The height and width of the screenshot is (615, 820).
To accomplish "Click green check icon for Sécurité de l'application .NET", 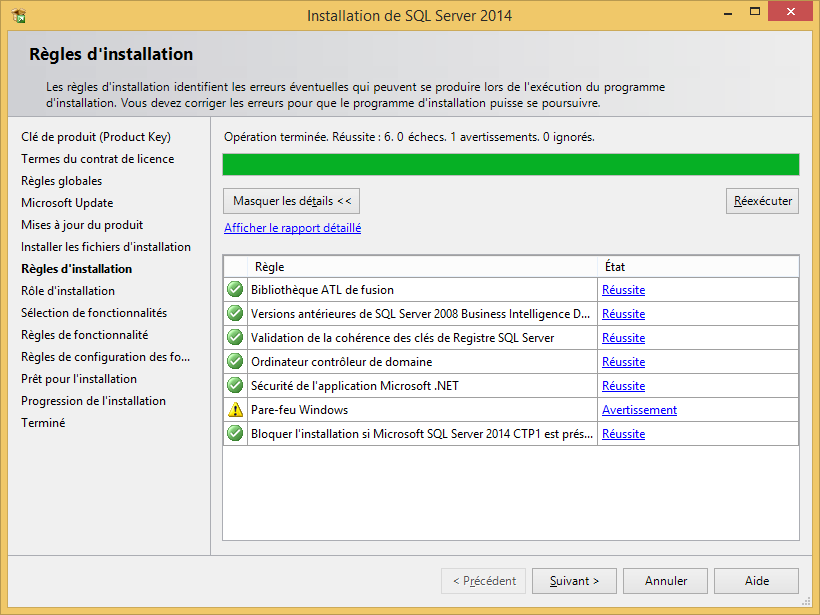I will pos(235,385).
